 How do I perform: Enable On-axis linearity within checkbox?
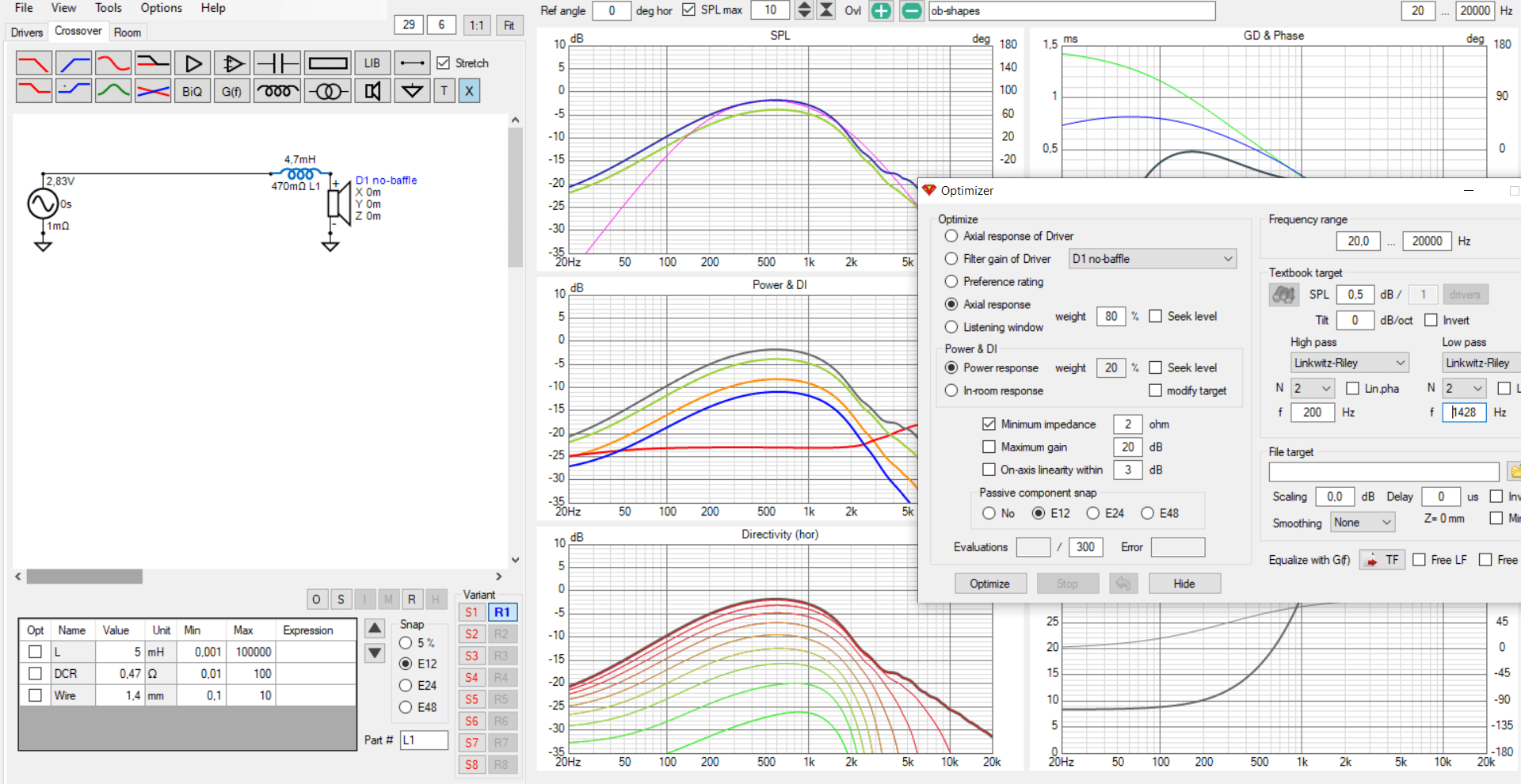(989, 470)
